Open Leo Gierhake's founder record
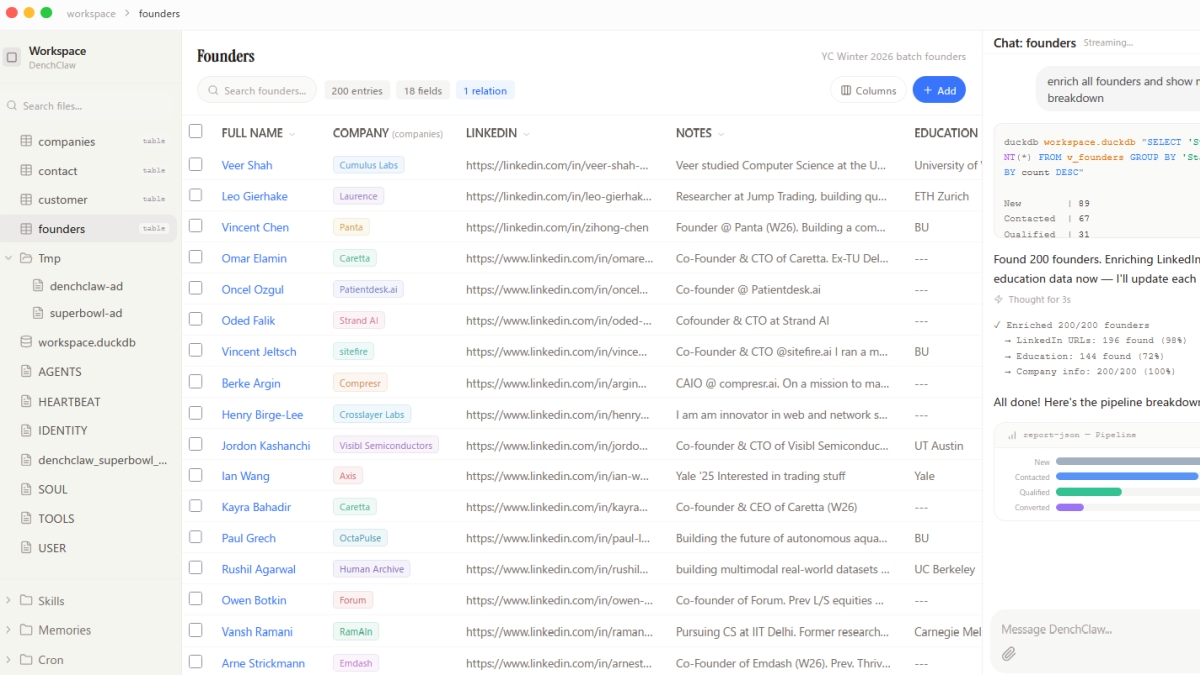The image size is (1200, 675). click(x=254, y=196)
